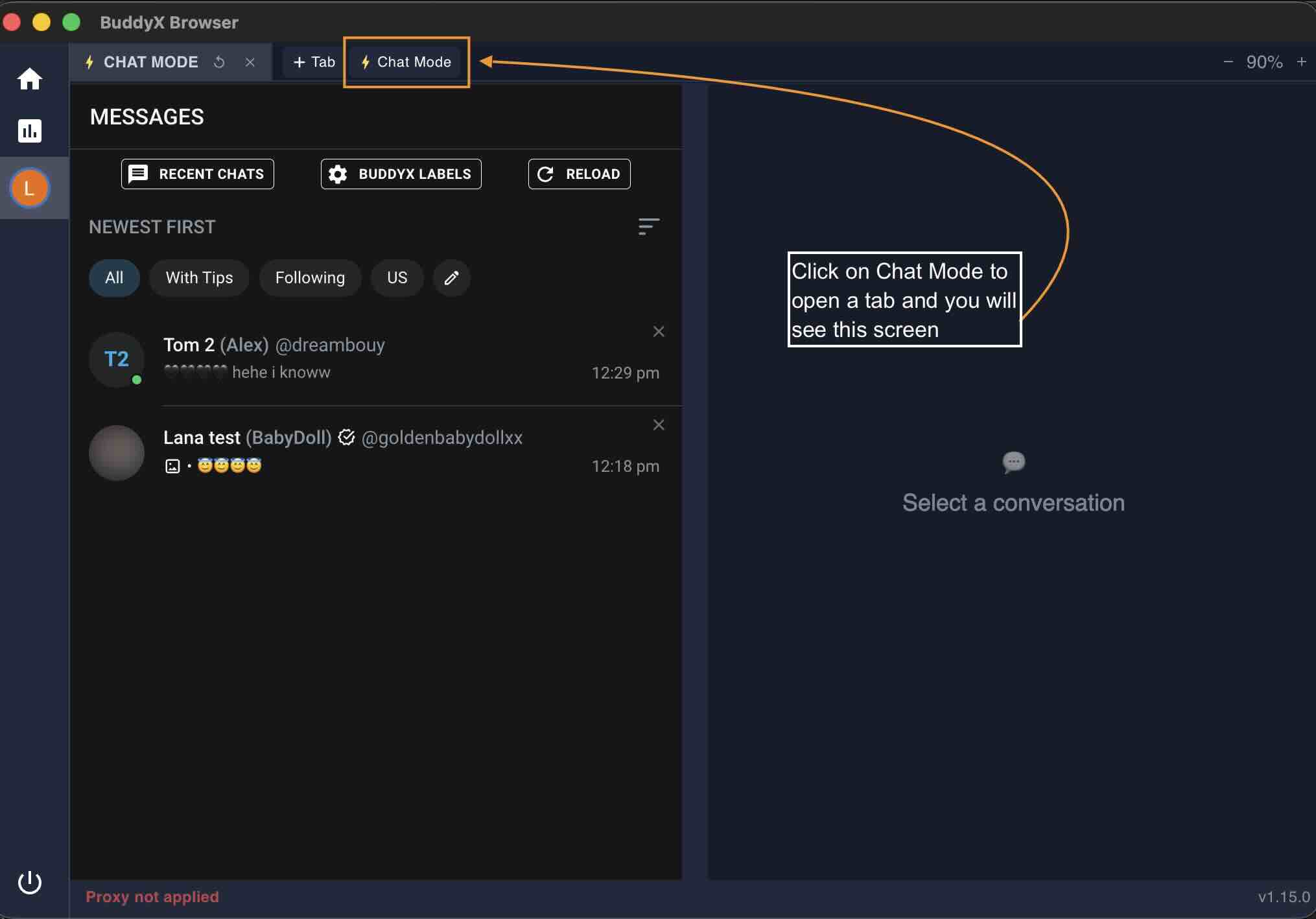Open BUDDYX LABELS settings

tap(401, 174)
